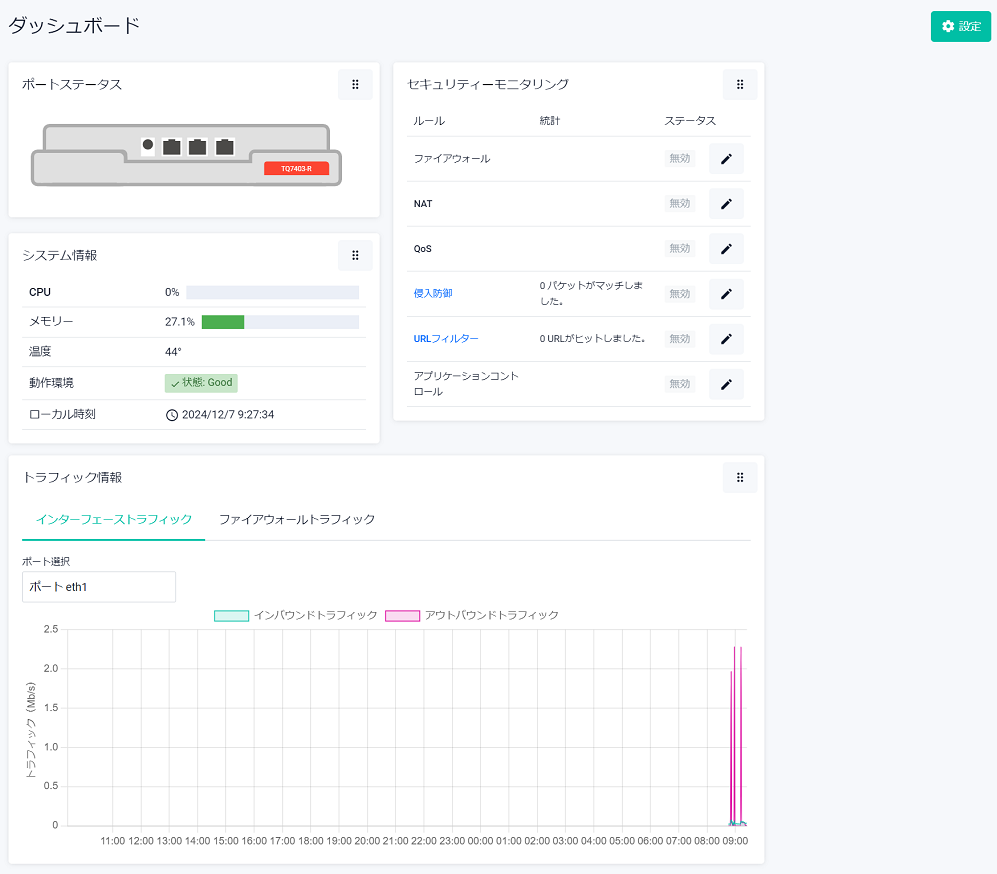Click drag handle icon on ポートステータス panel
The height and width of the screenshot is (874, 997).
click(x=355, y=85)
